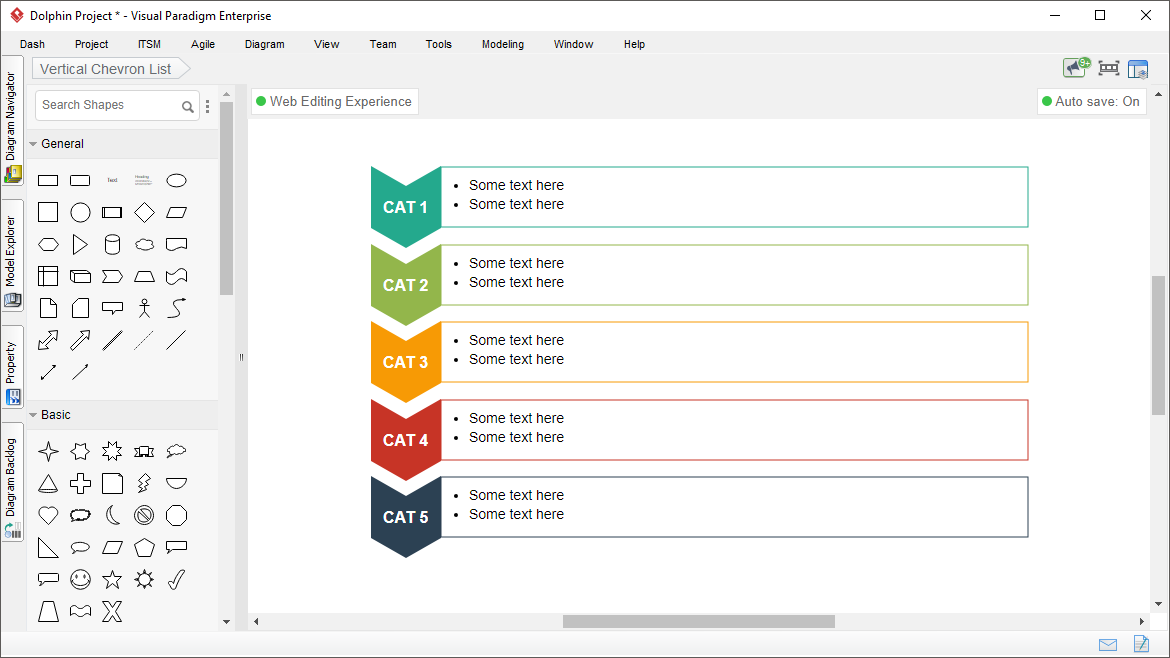
Task: Select the rectangle shape in General
Action: point(48,181)
